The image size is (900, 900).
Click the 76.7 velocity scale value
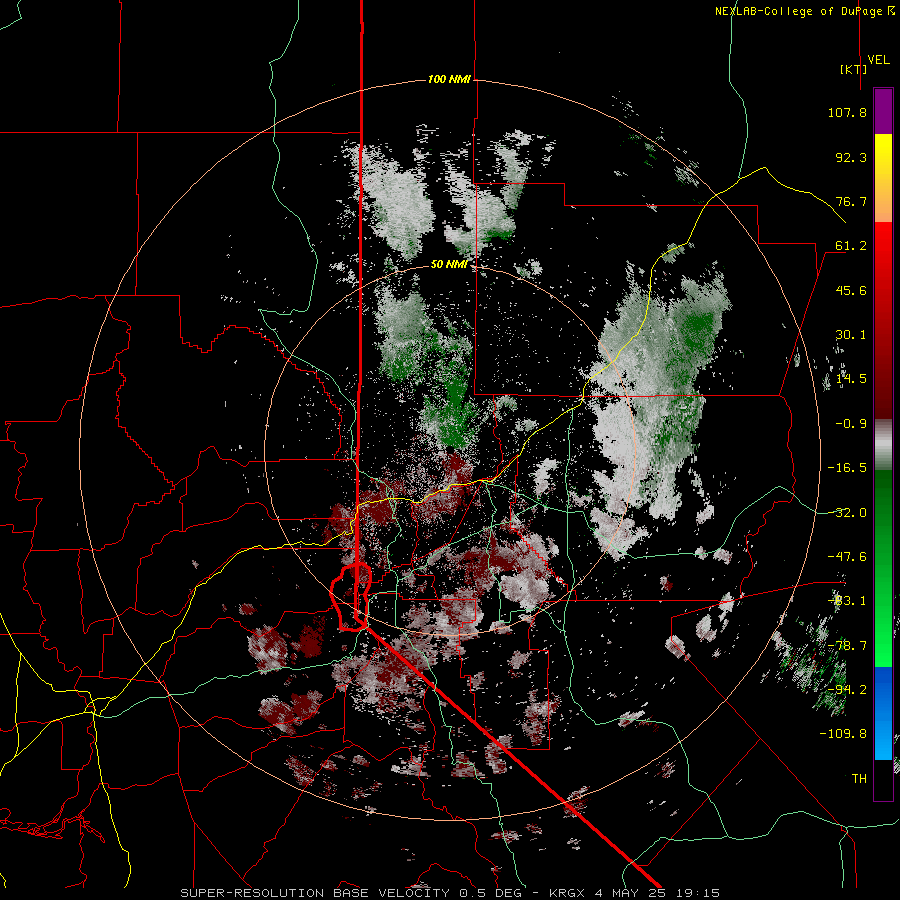(851, 201)
